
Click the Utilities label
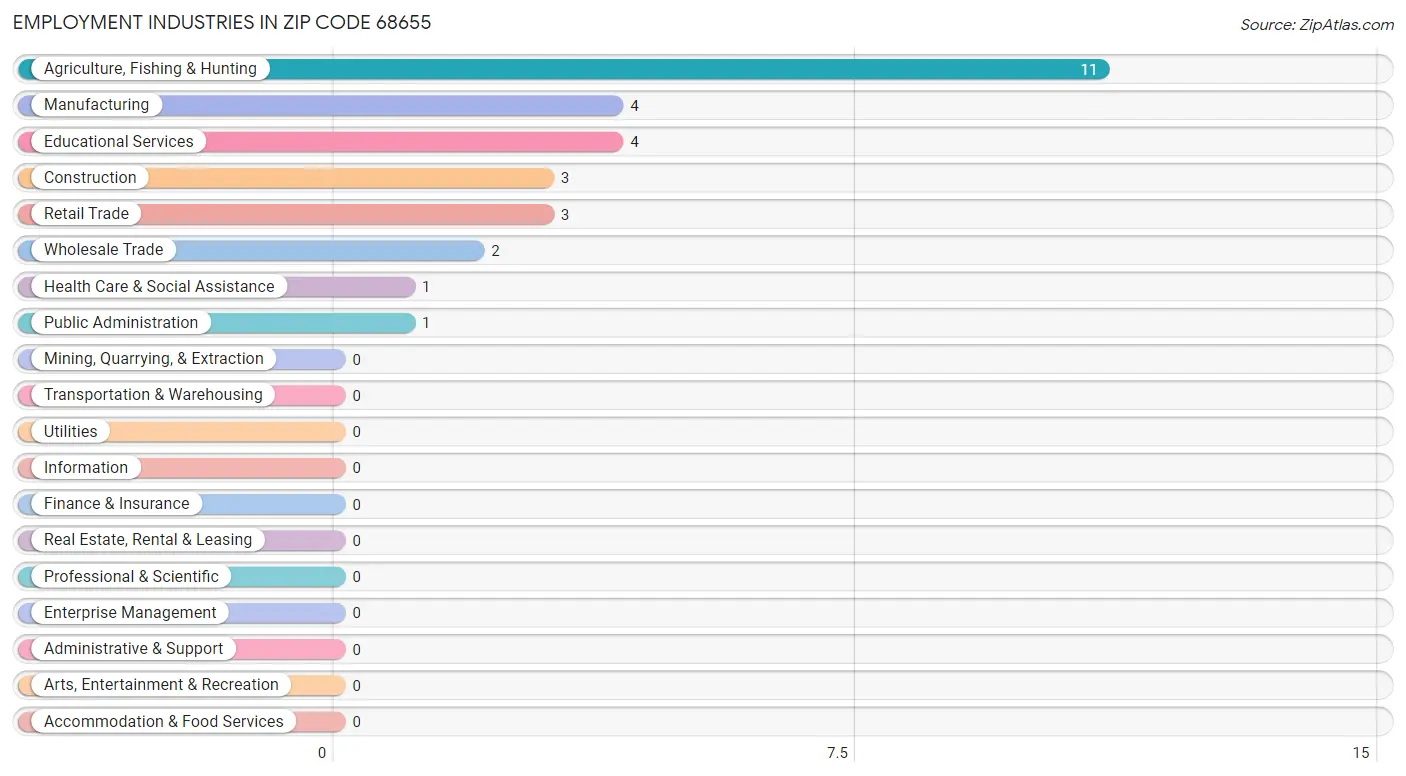tap(71, 431)
